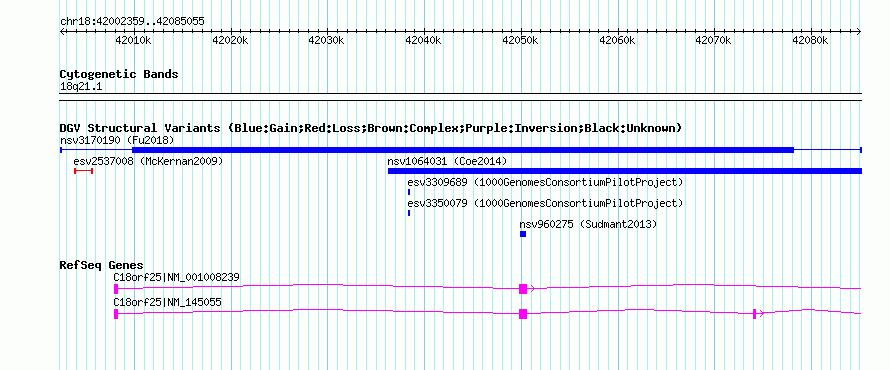The image size is (890, 370).
Task: Open variant nsv1064031 (Coe2014) label
Action: [447, 162]
